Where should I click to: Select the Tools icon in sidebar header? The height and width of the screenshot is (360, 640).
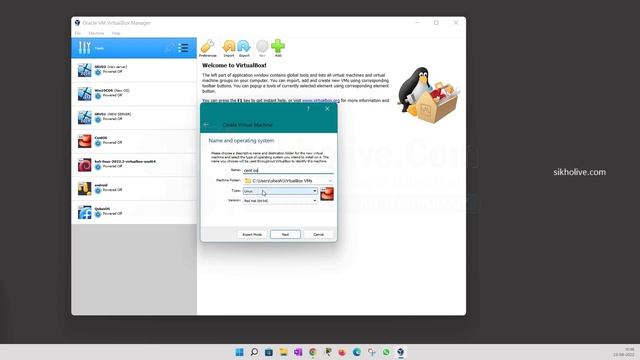[x=84, y=48]
